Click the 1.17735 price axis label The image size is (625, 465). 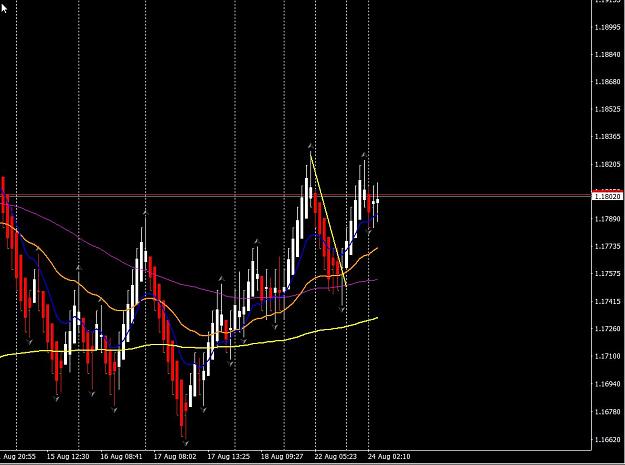point(607,247)
